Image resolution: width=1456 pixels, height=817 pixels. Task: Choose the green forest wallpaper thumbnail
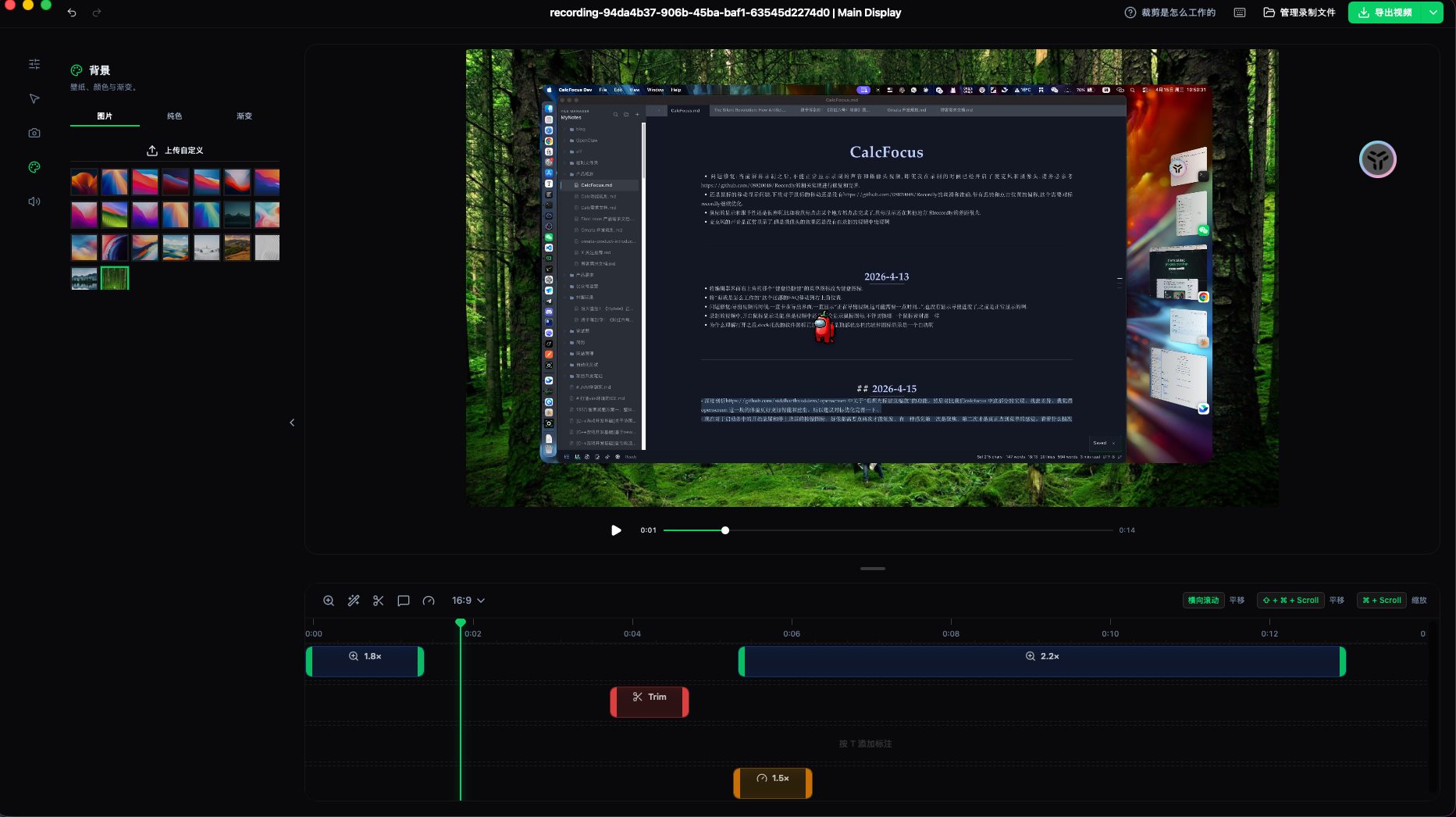pos(115,279)
